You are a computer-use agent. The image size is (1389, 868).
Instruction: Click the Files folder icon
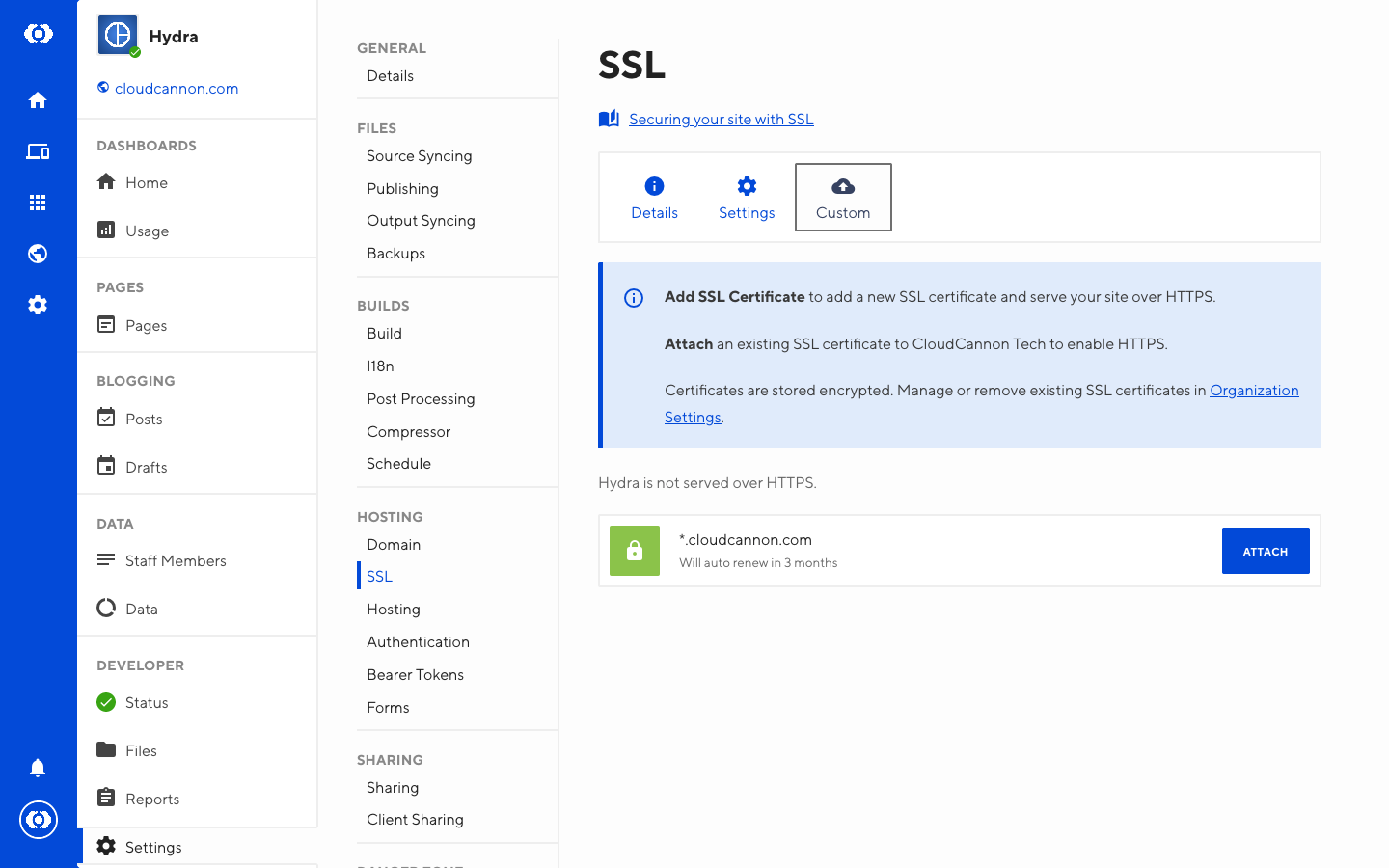click(106, 749)
